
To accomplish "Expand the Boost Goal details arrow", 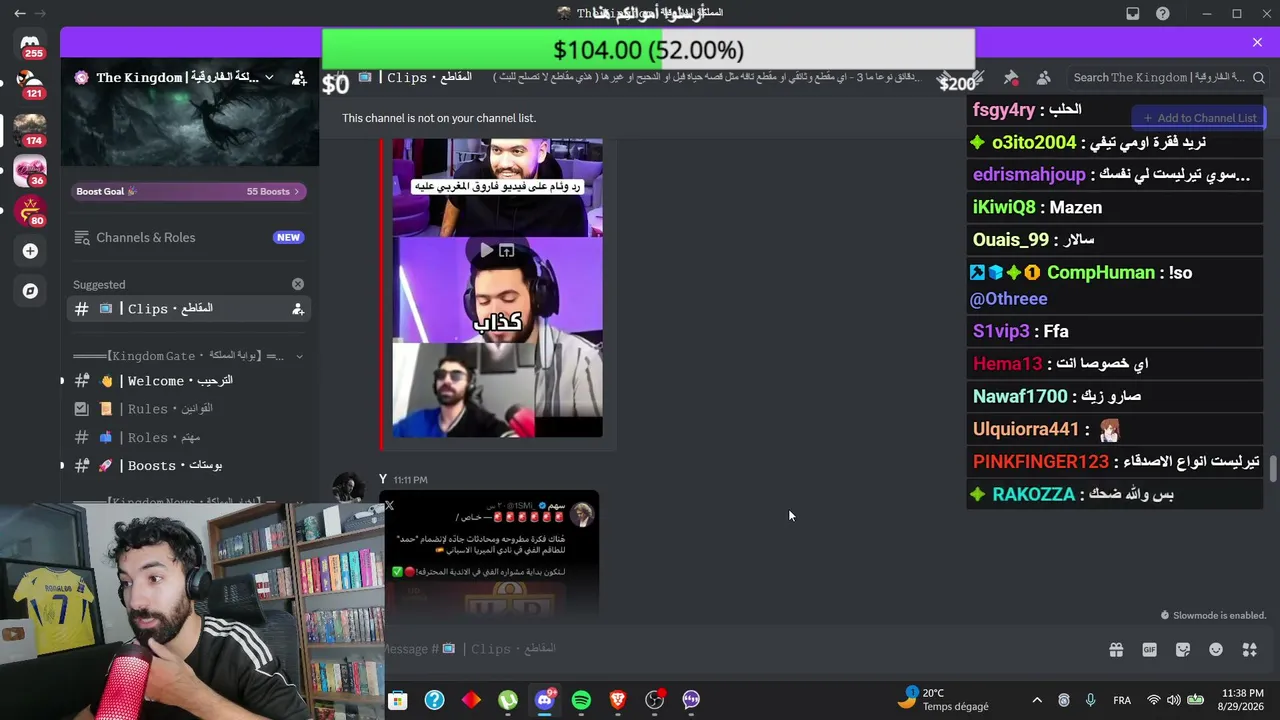I will [296, 191].
